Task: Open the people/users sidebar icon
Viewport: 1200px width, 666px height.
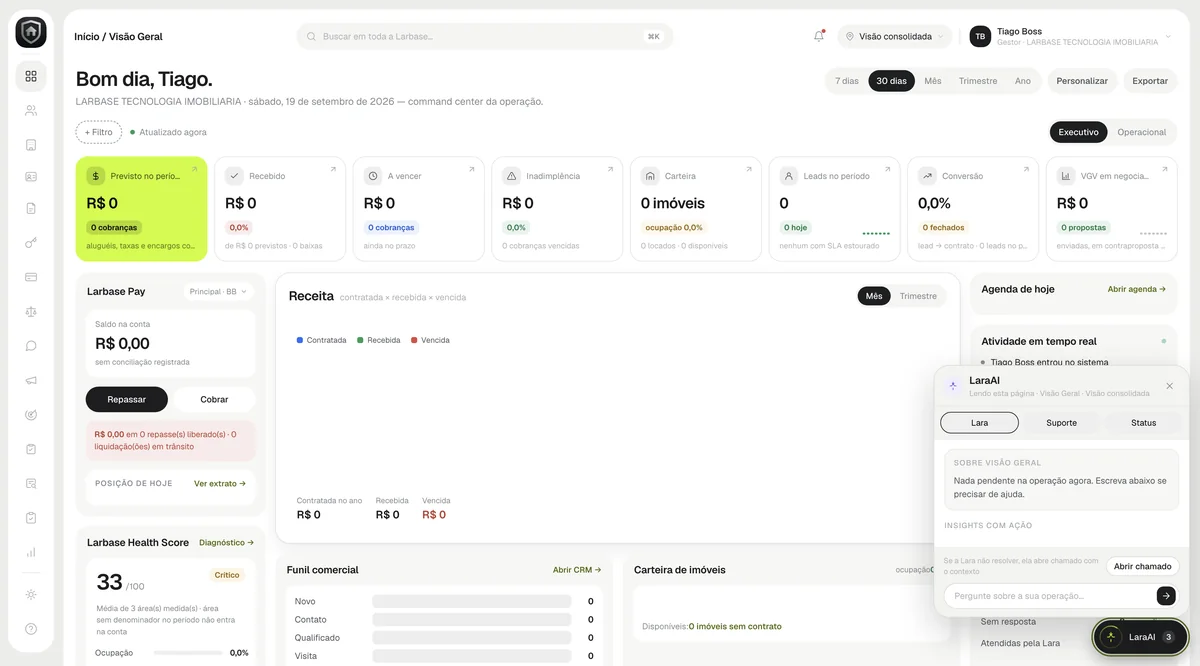Action: pos(31,111)
